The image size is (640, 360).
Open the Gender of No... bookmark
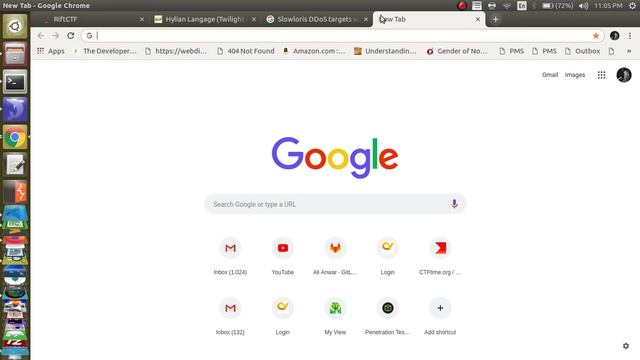click(x=457, y=51)
